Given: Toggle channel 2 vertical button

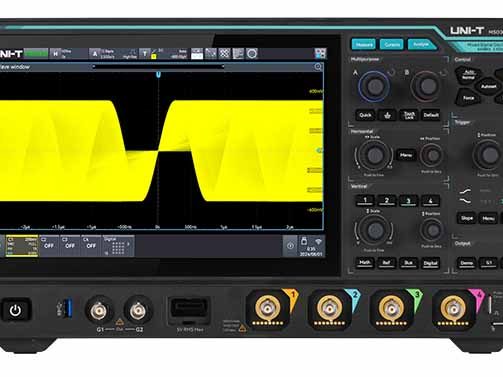Looking at the screenshot, I should point(387,200).
